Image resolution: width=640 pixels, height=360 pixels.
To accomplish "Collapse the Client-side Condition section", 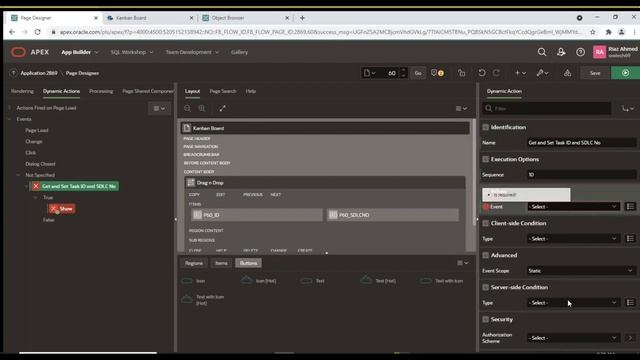I will (x=485, y=224).
